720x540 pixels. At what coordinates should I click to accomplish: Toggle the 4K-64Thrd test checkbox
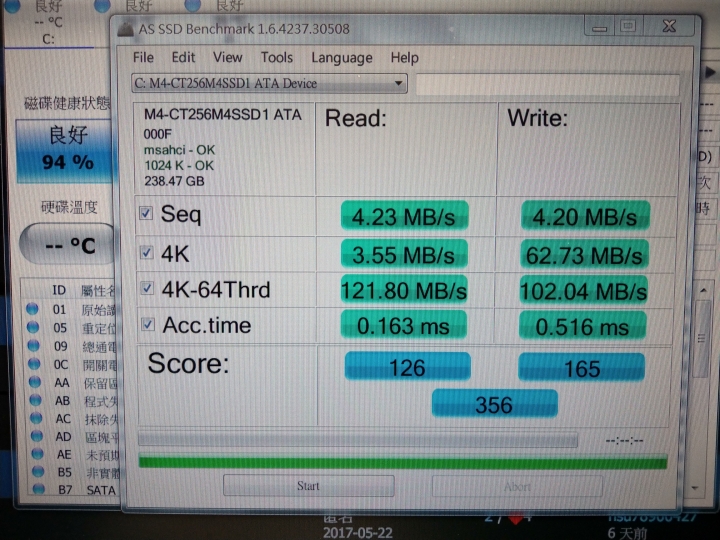147,288
